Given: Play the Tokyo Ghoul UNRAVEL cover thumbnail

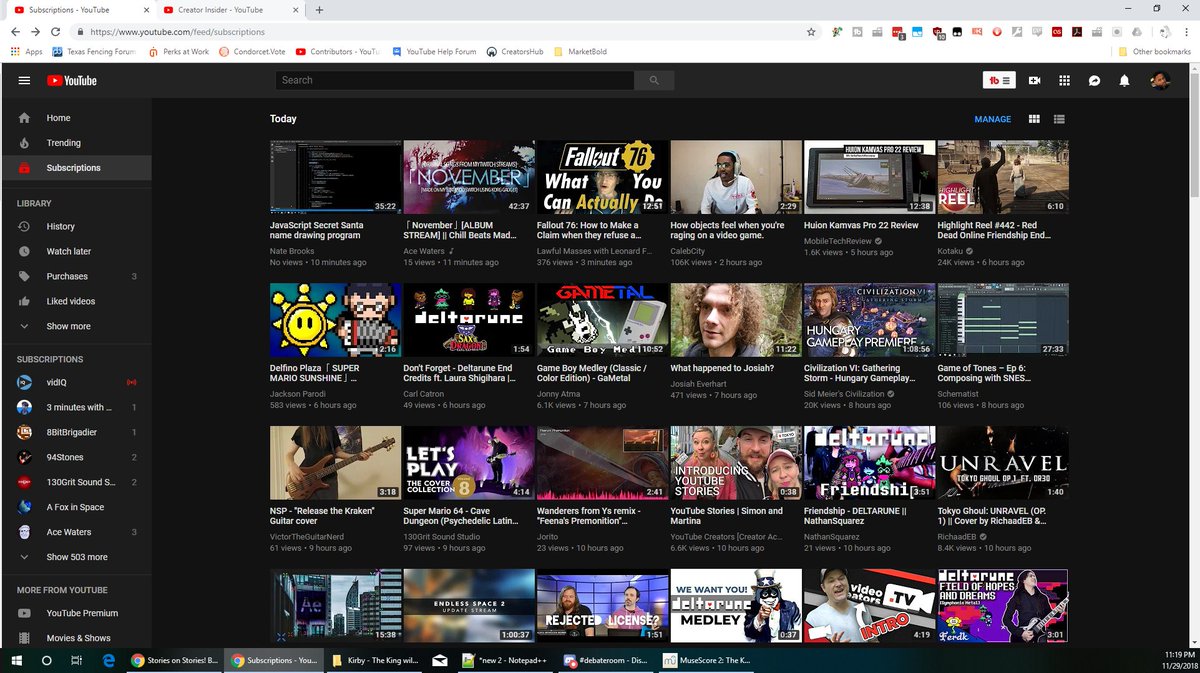Looking at the screenshot, I should click(x=1003, y=463).
